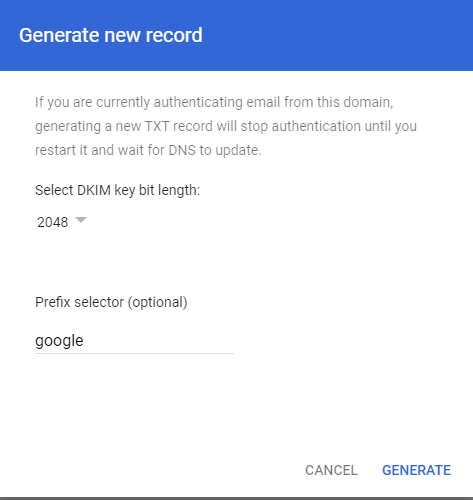Click the Prefix selector (optional) label
473x500 pixels.
pos(111,303)
